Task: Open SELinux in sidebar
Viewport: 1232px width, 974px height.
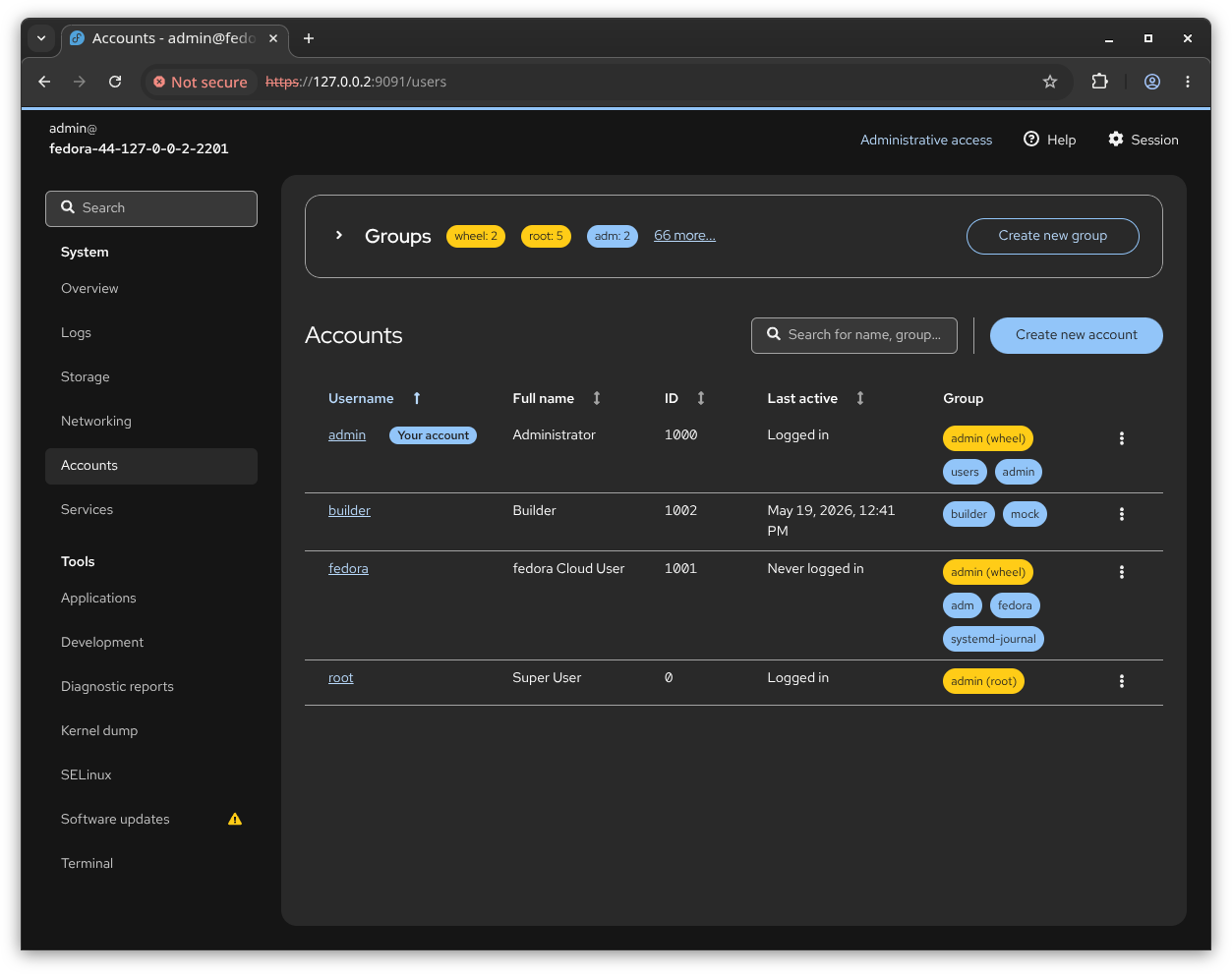Action: tap(151, 774)
